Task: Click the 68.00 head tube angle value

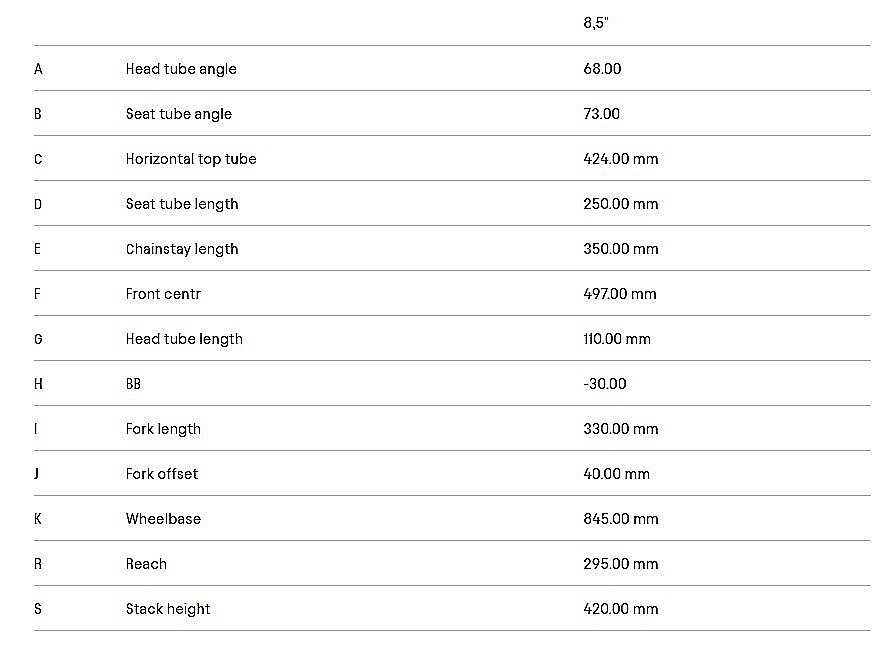Action: point(602,69)
